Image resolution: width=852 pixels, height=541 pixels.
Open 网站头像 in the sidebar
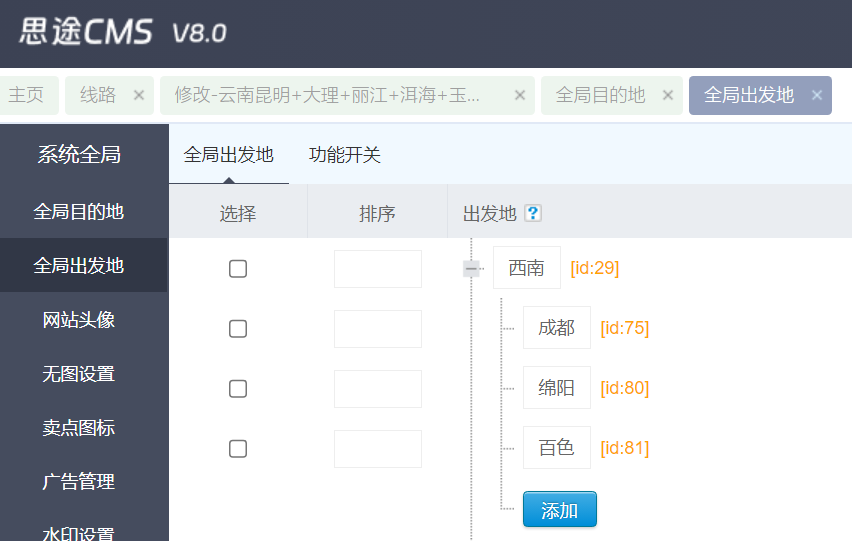point(79,320)
